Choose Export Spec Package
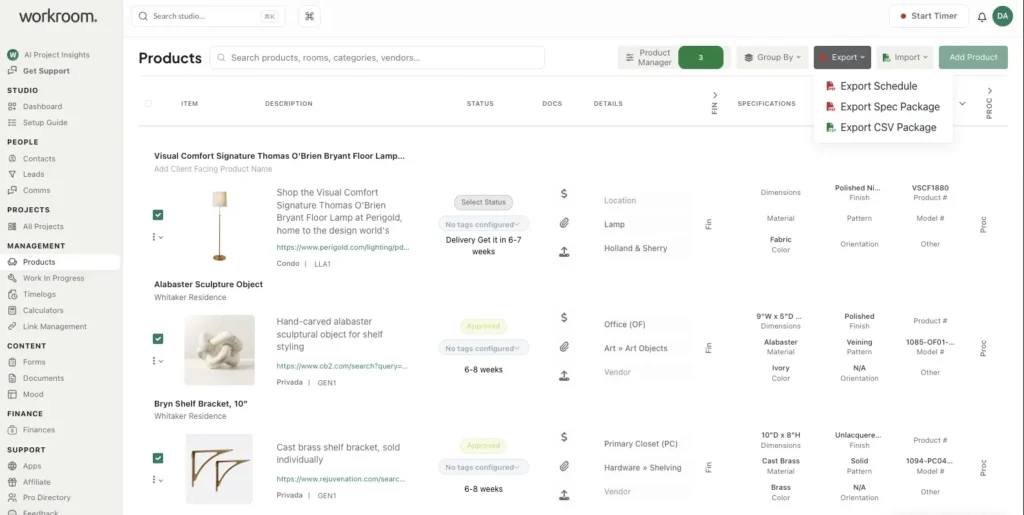Viewport: 1024px width, 515px height. pyautogui.click(x=883, y=106)
